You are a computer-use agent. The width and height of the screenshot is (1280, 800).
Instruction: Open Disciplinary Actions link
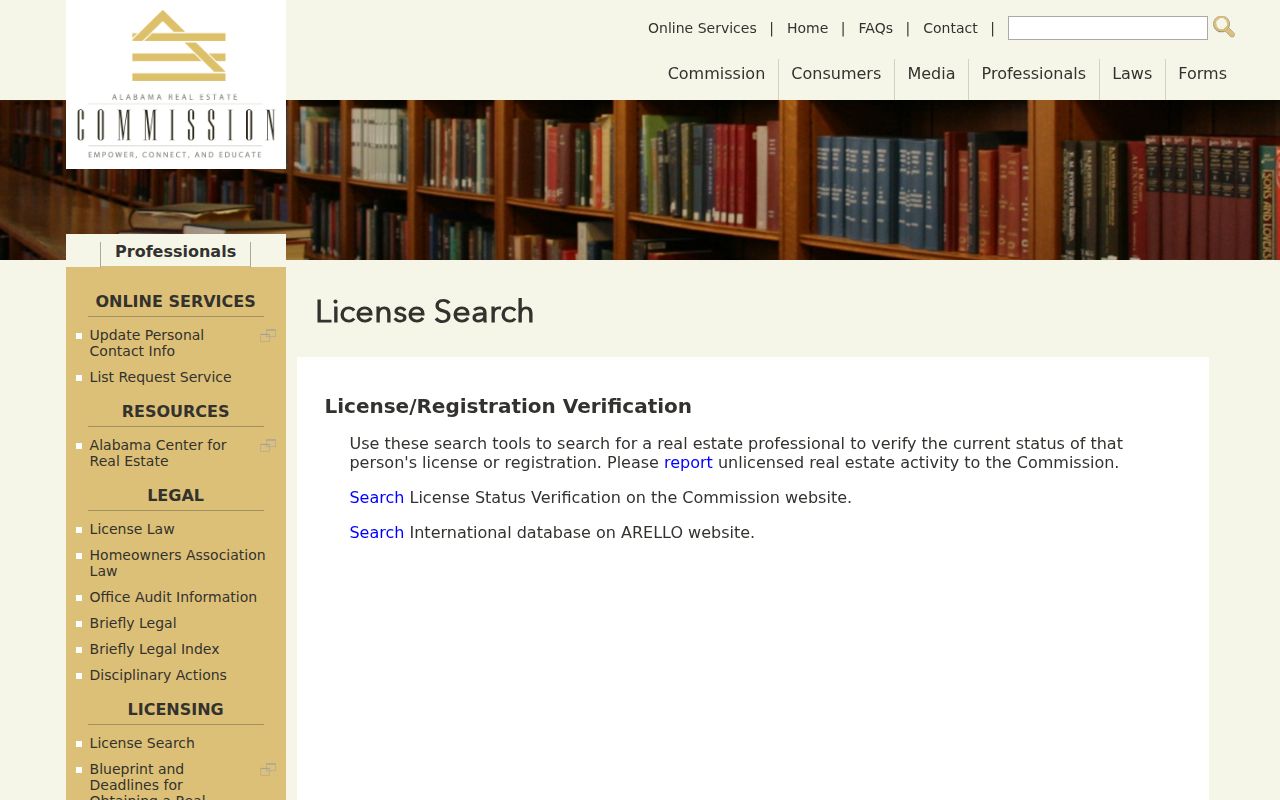click(158, 675)
